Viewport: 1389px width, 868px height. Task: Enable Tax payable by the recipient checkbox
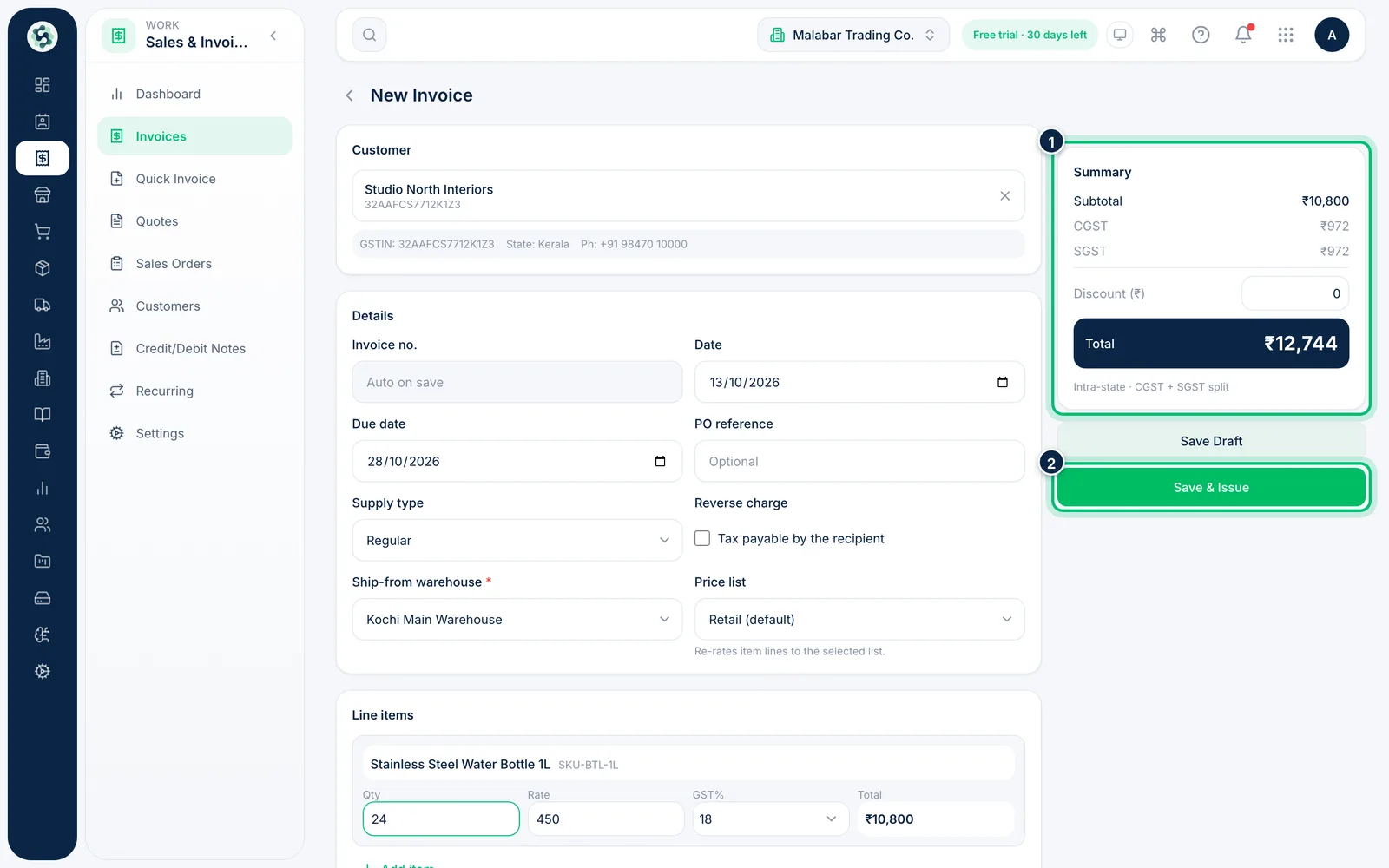pyautogui.click(x=702, y=538)
